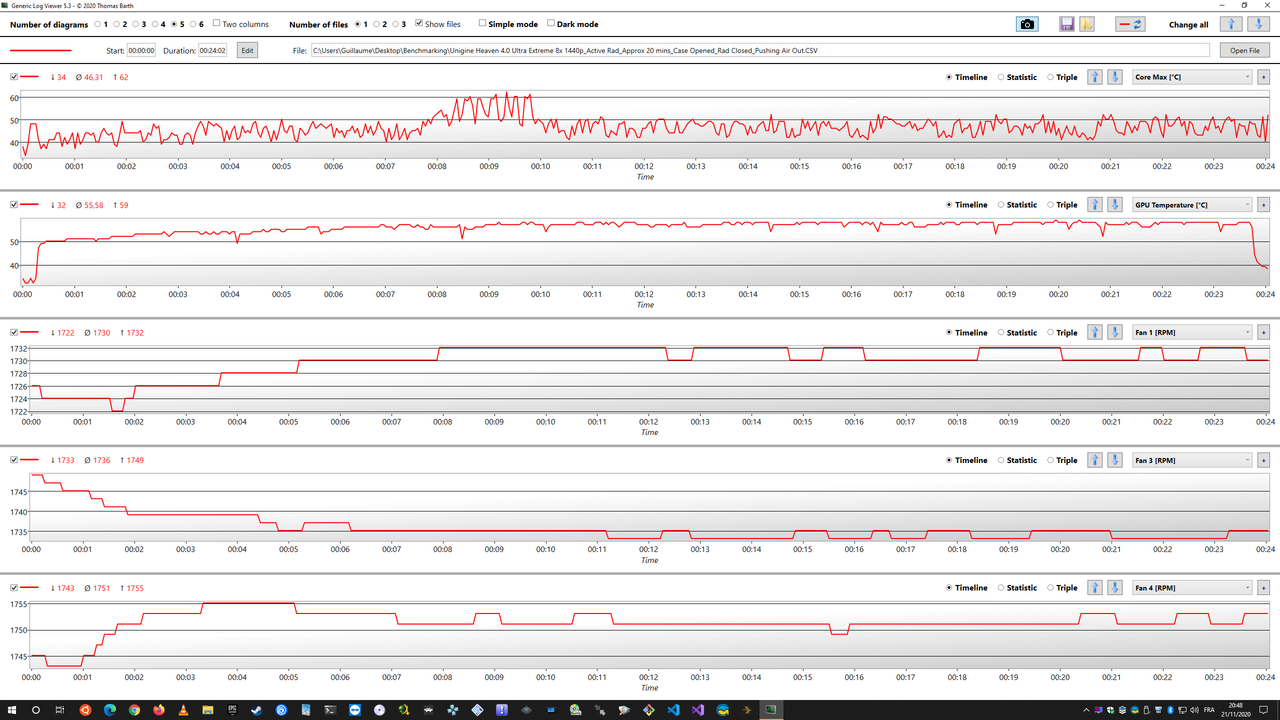Enable the Two columns checkbox
This screenshot has height=720, width=1280.
(217, 24)
